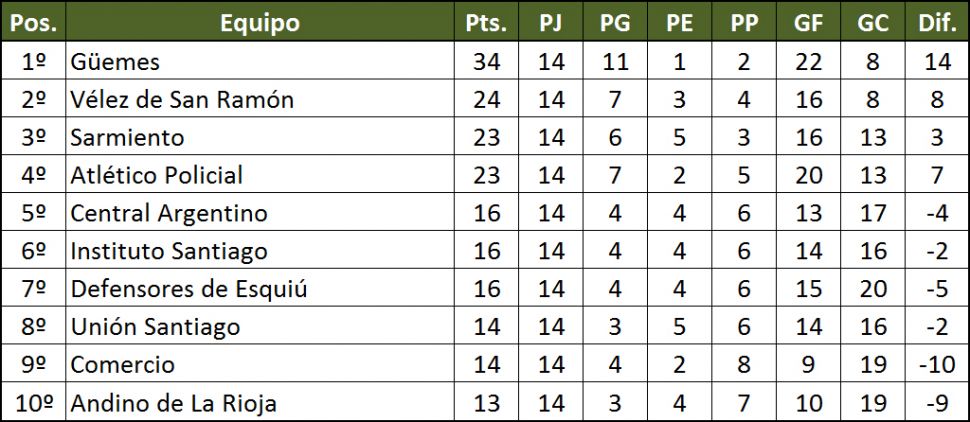970x422 pixels.
Task: Select the Sarmiento team name
Action: click(127, 138)
